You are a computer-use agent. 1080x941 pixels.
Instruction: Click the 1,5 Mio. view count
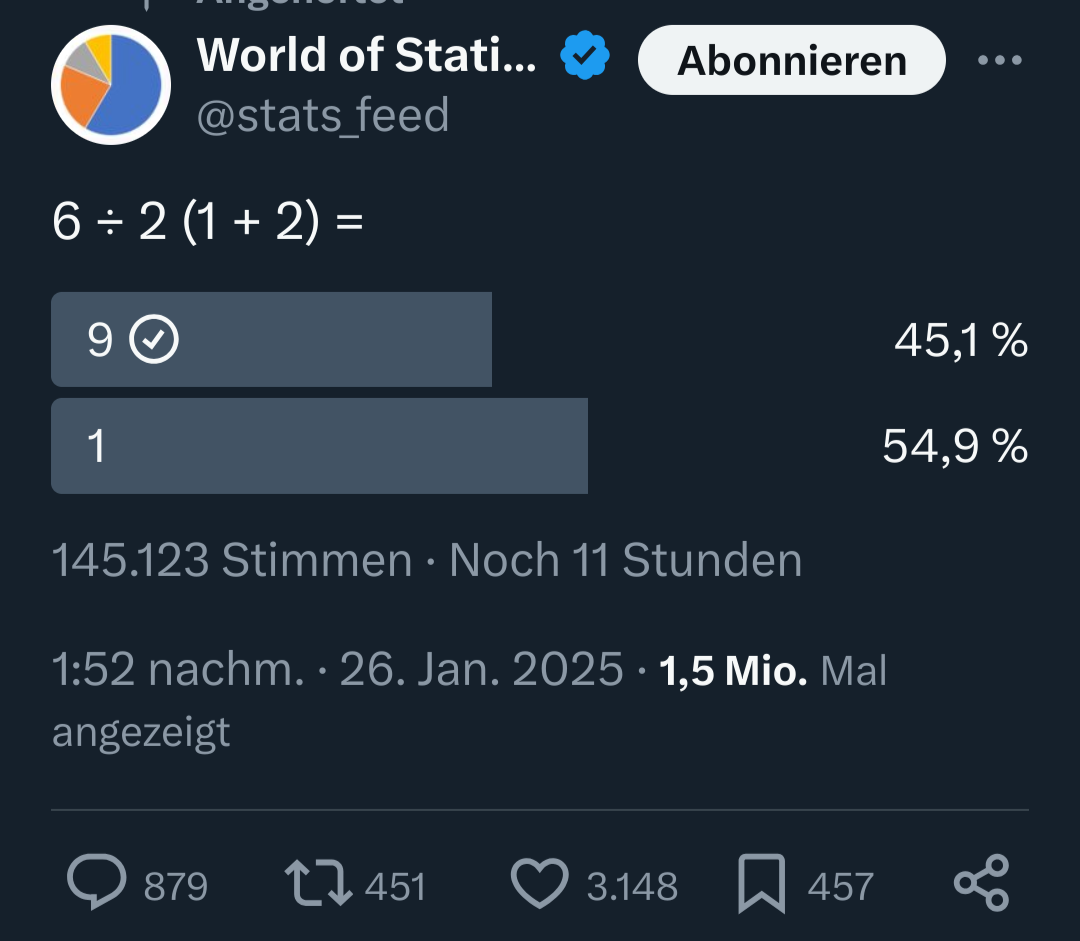(x=733, y=670)
